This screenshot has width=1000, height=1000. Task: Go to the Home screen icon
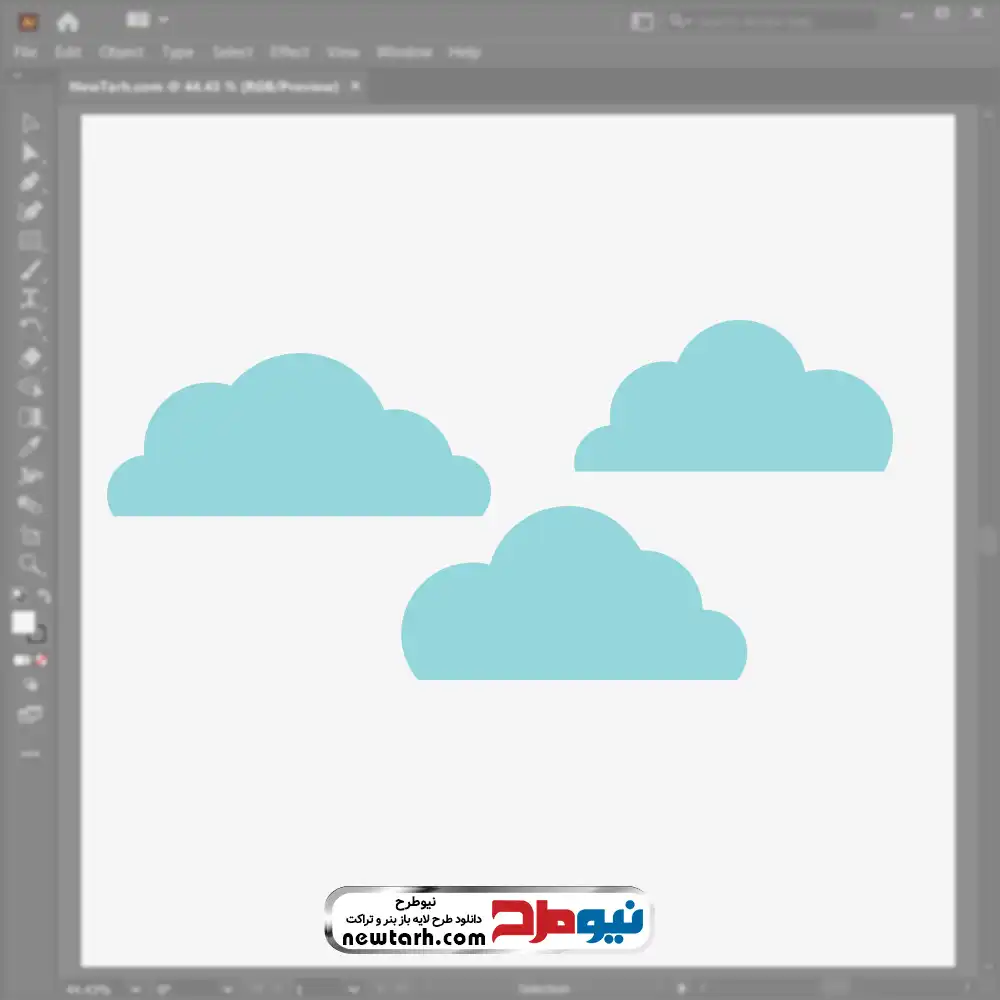coord(67,21)
